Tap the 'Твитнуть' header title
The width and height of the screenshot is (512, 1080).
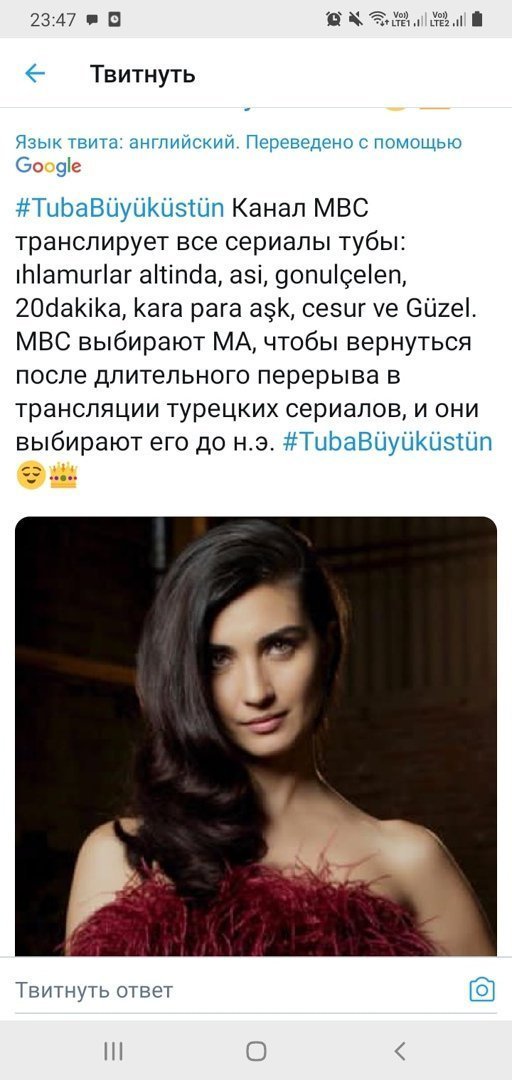click(143, 74)
